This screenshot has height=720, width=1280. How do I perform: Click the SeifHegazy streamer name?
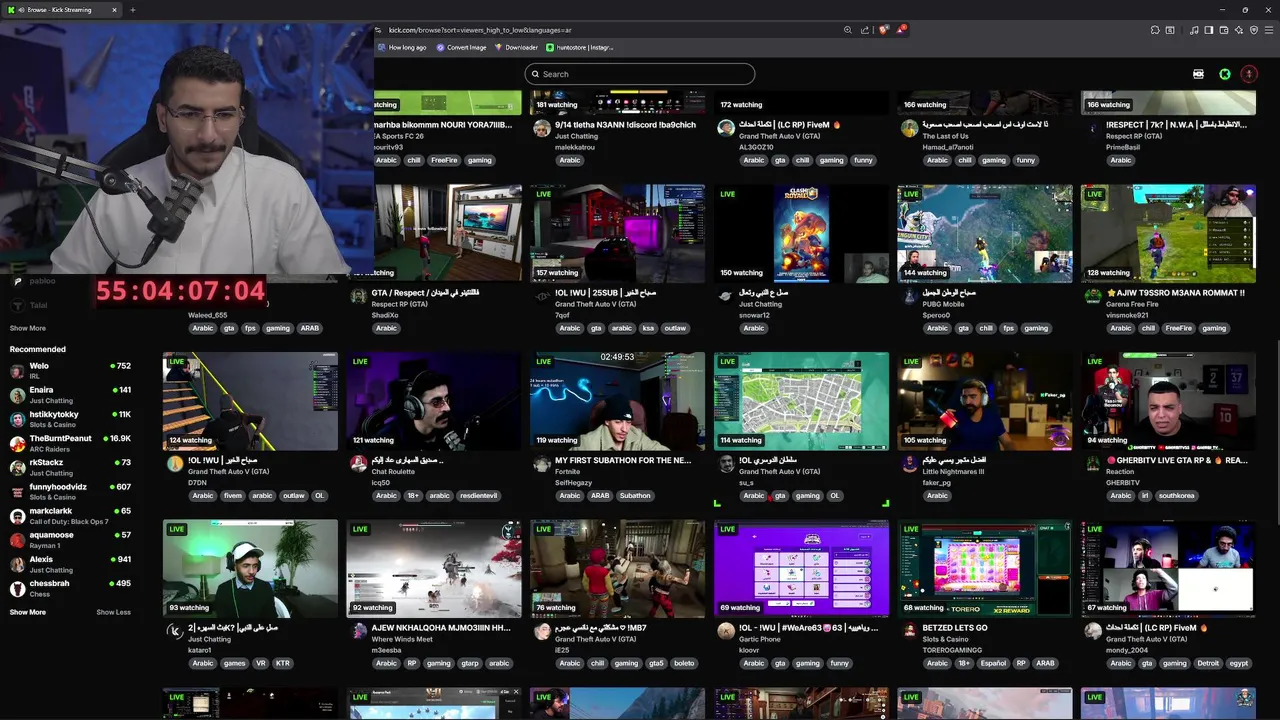click(573, 483)
